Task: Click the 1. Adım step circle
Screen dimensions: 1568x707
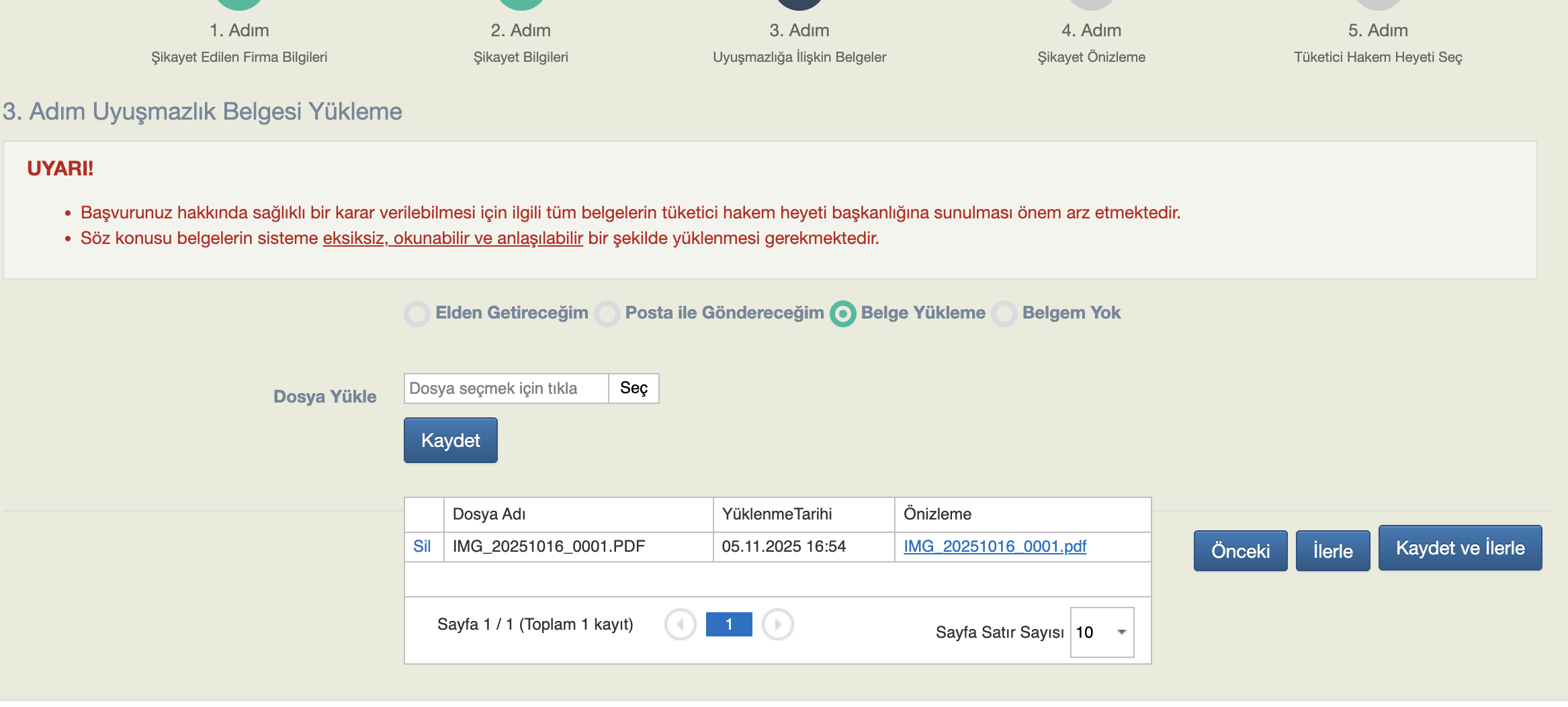Action: (x=239, y=3)
